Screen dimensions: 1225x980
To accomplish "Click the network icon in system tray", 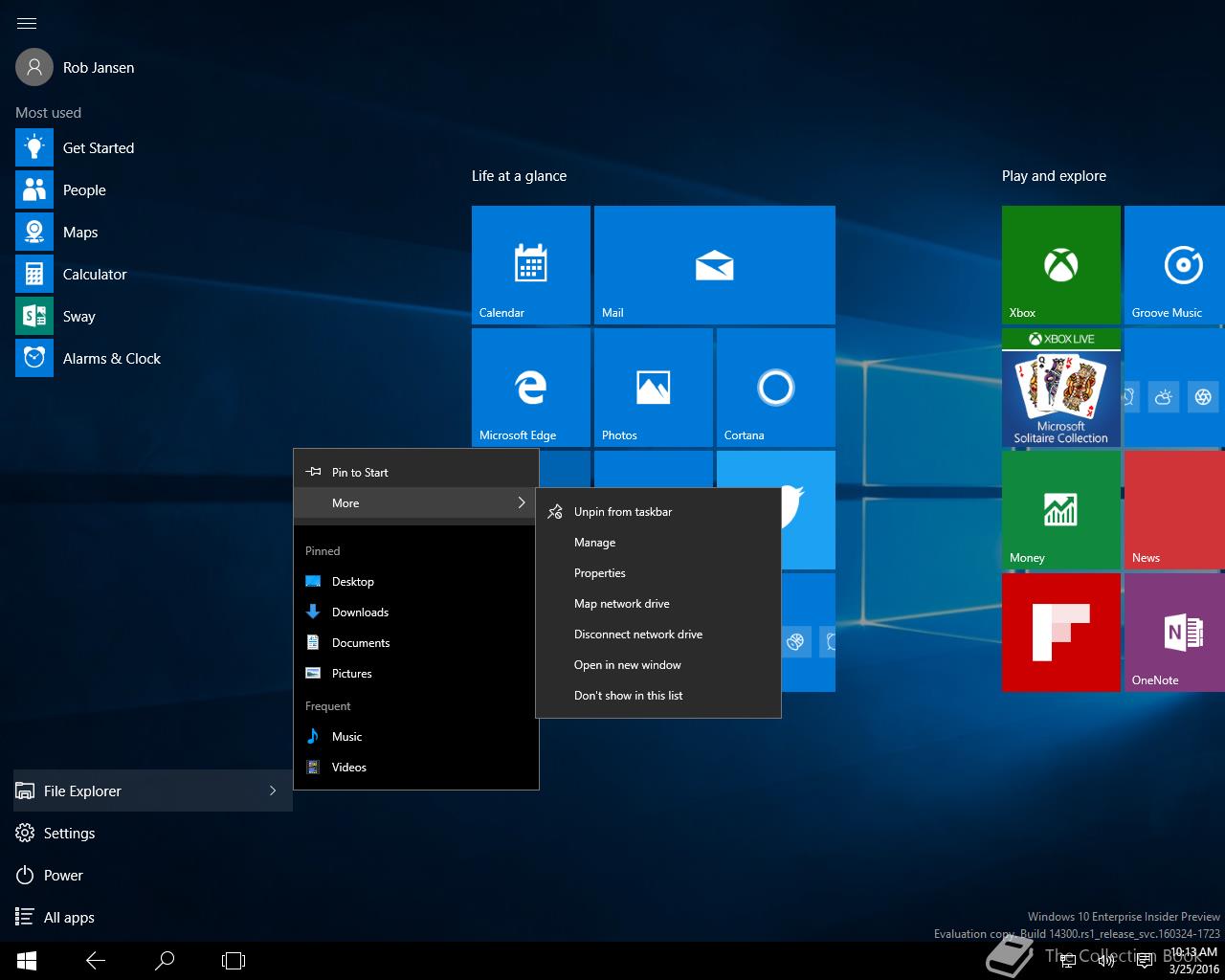I will pos(1068,961).
